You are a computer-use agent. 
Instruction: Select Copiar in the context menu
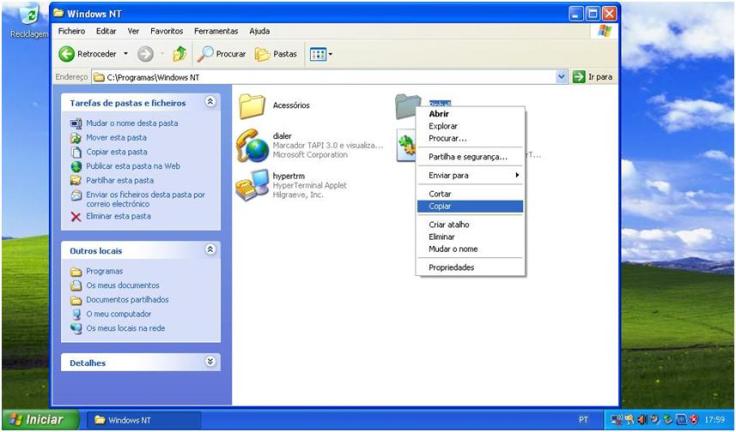pyautogui.click(x=440, y=206)
